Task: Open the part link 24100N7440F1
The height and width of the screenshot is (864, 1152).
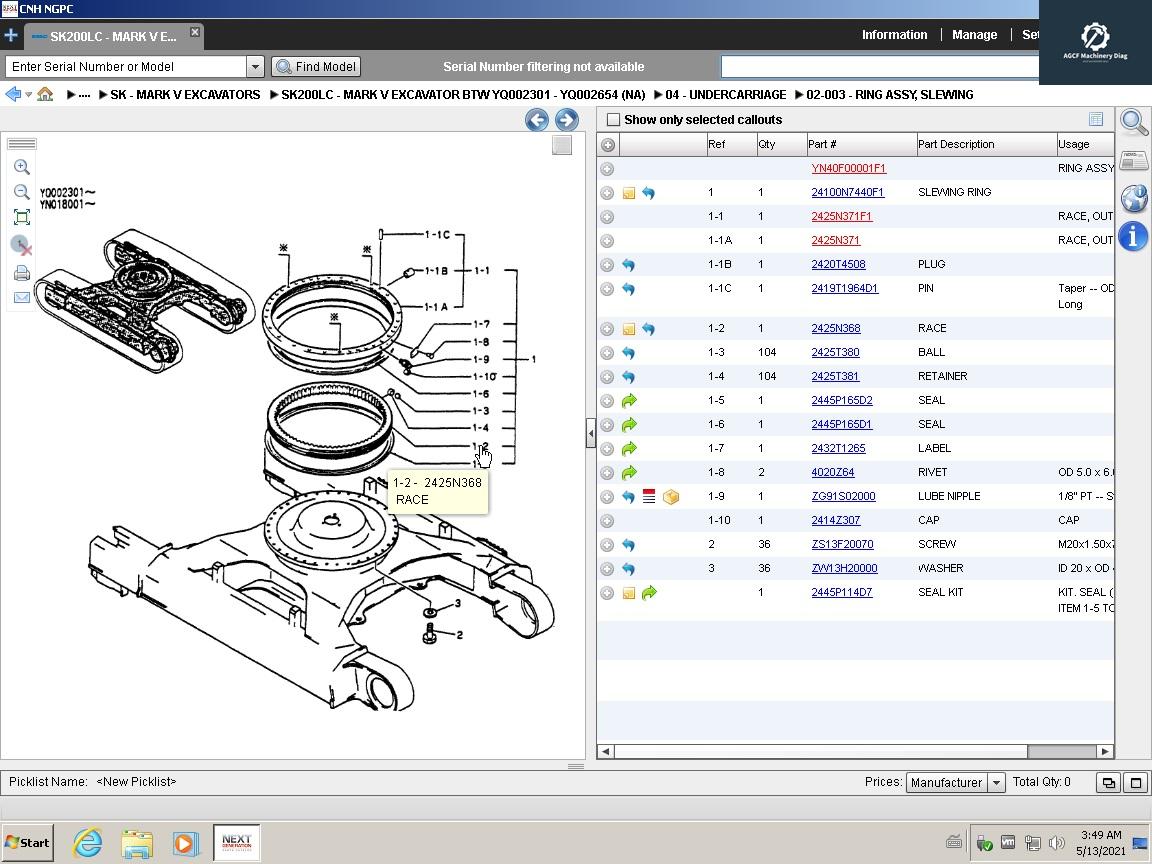Action: (x=847, y=192)
